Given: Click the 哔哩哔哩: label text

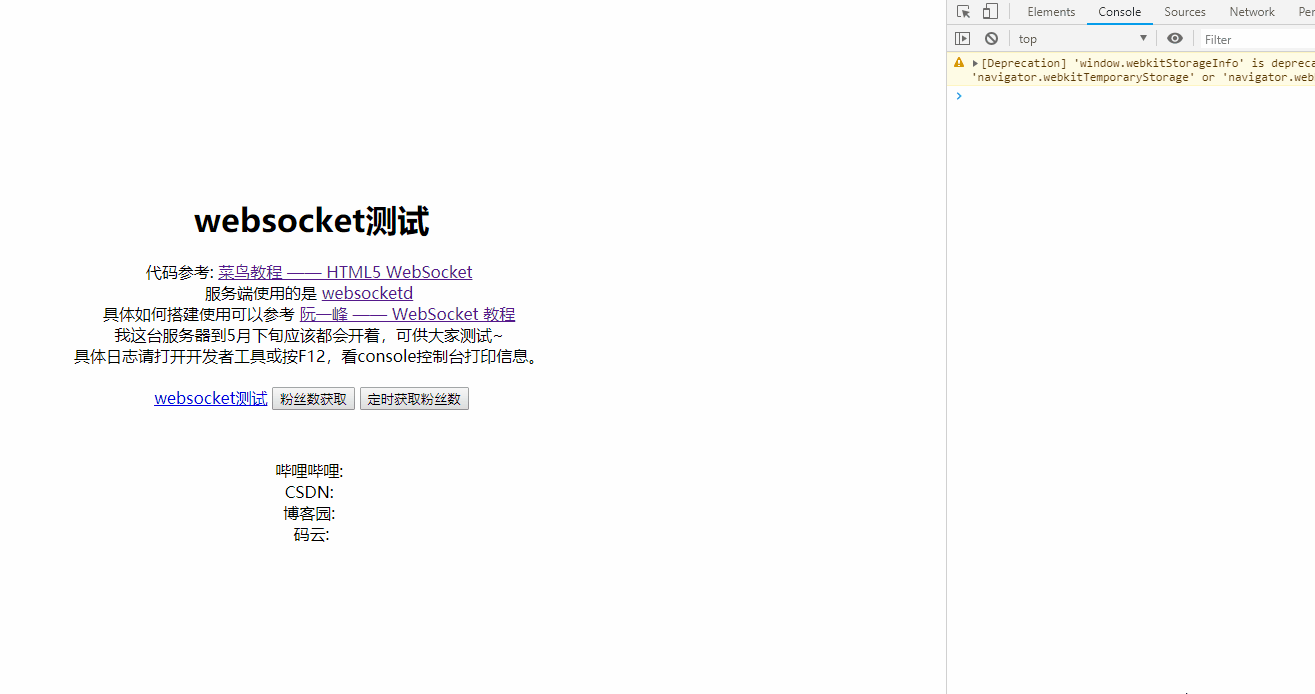Looking at the screenshot, I should [x=309, y=471].
